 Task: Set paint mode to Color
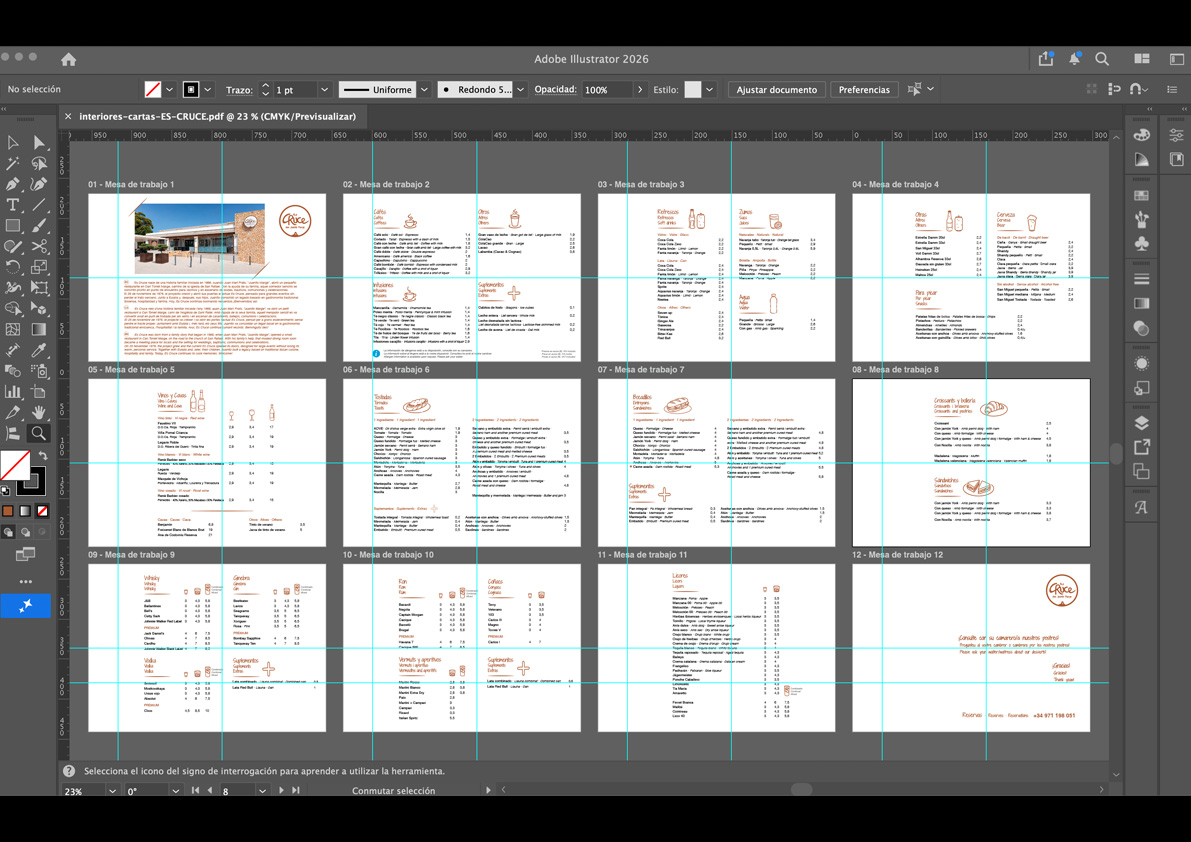tap(8, 511)
